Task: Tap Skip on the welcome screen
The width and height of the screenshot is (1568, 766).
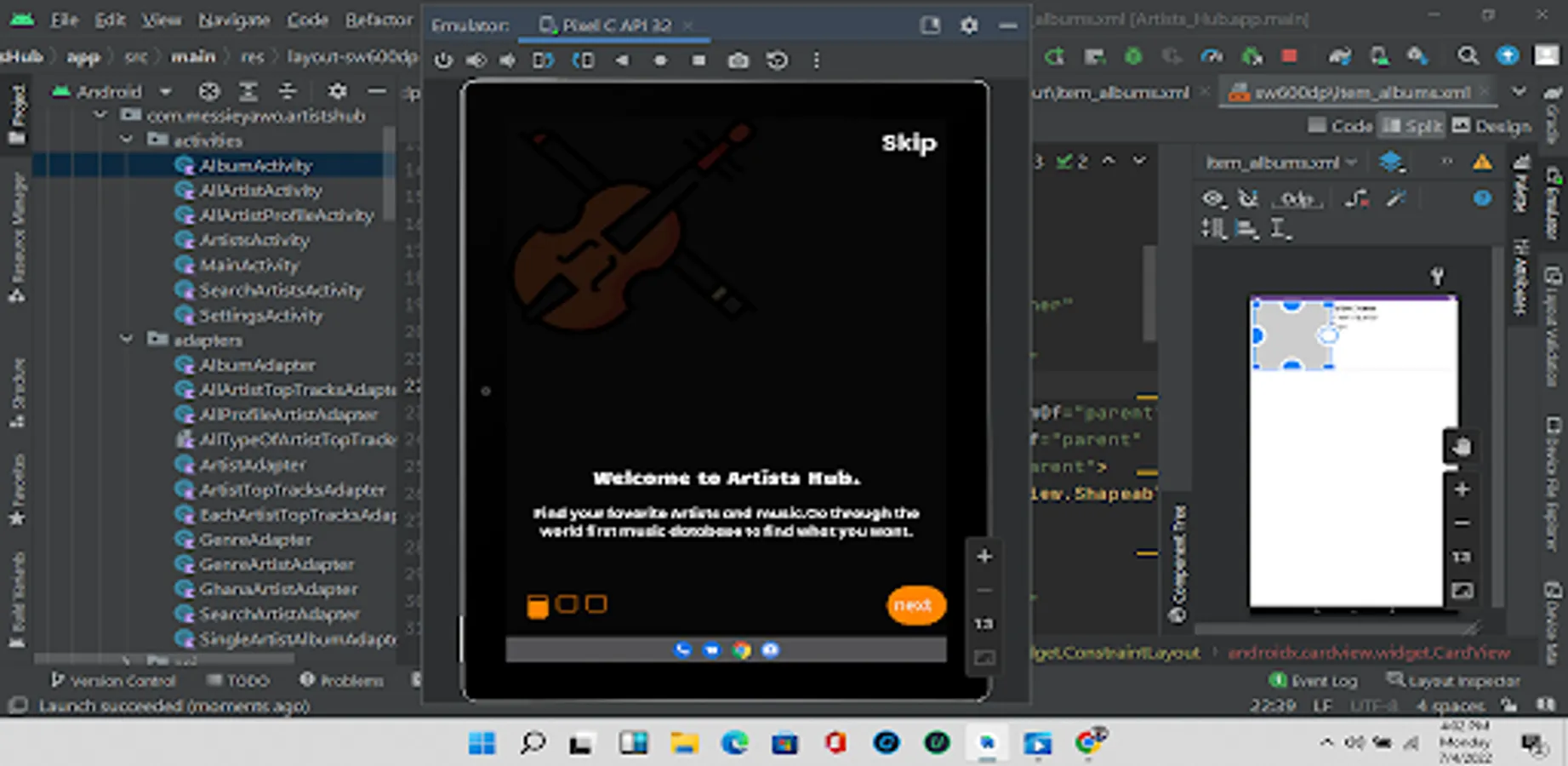Action: 909,142
